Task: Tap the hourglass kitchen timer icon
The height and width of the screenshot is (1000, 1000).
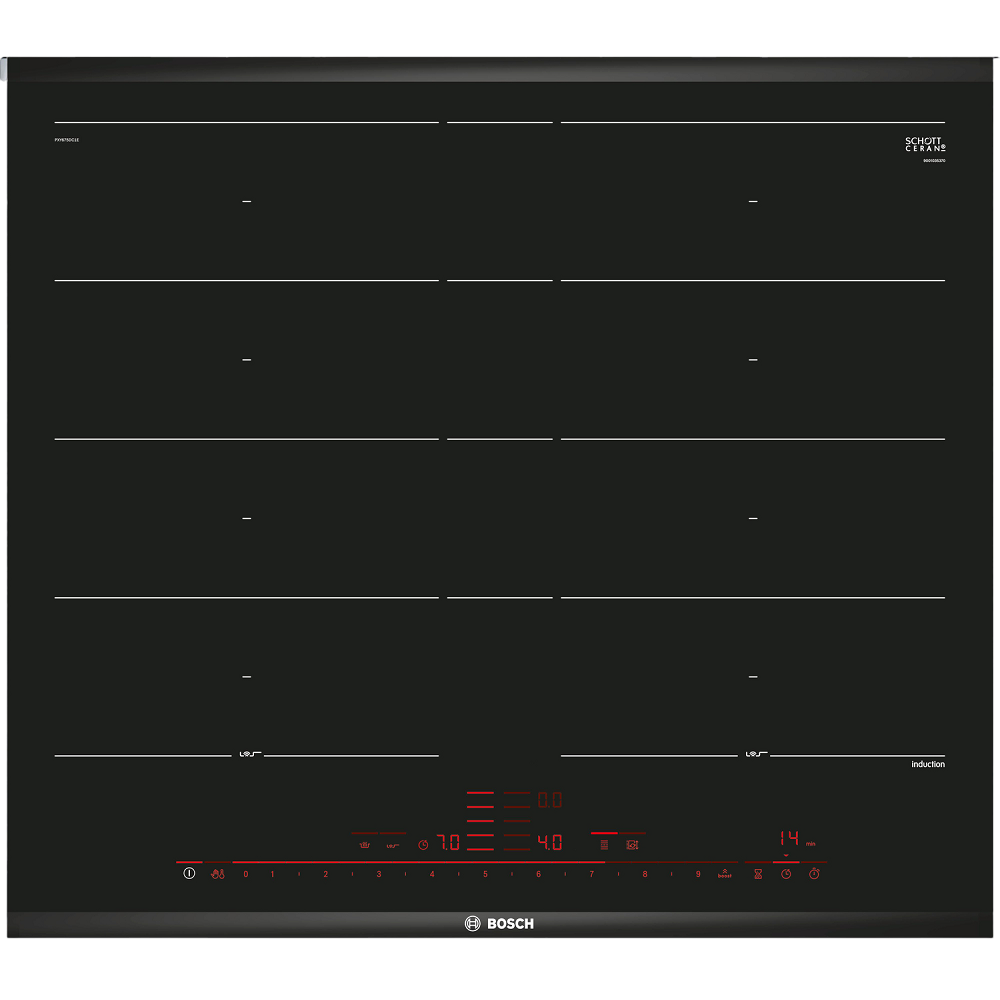Action: (x=758, y=874)
